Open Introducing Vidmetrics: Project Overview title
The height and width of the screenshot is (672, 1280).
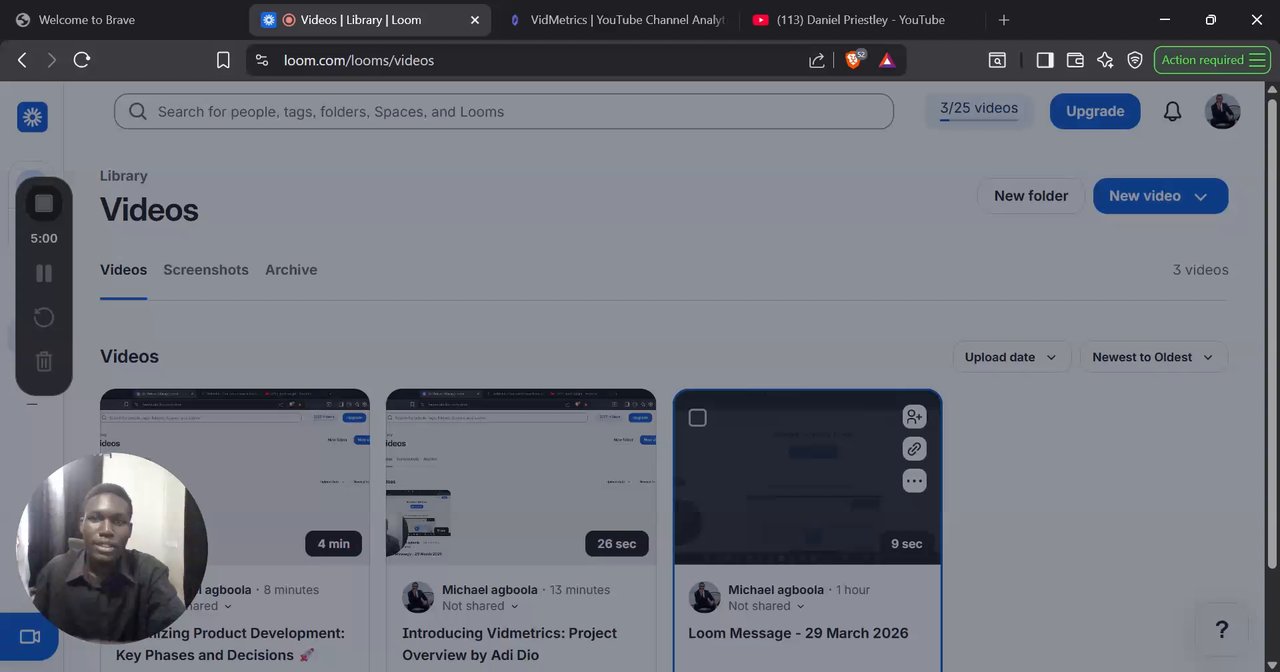tap(509, 644)
